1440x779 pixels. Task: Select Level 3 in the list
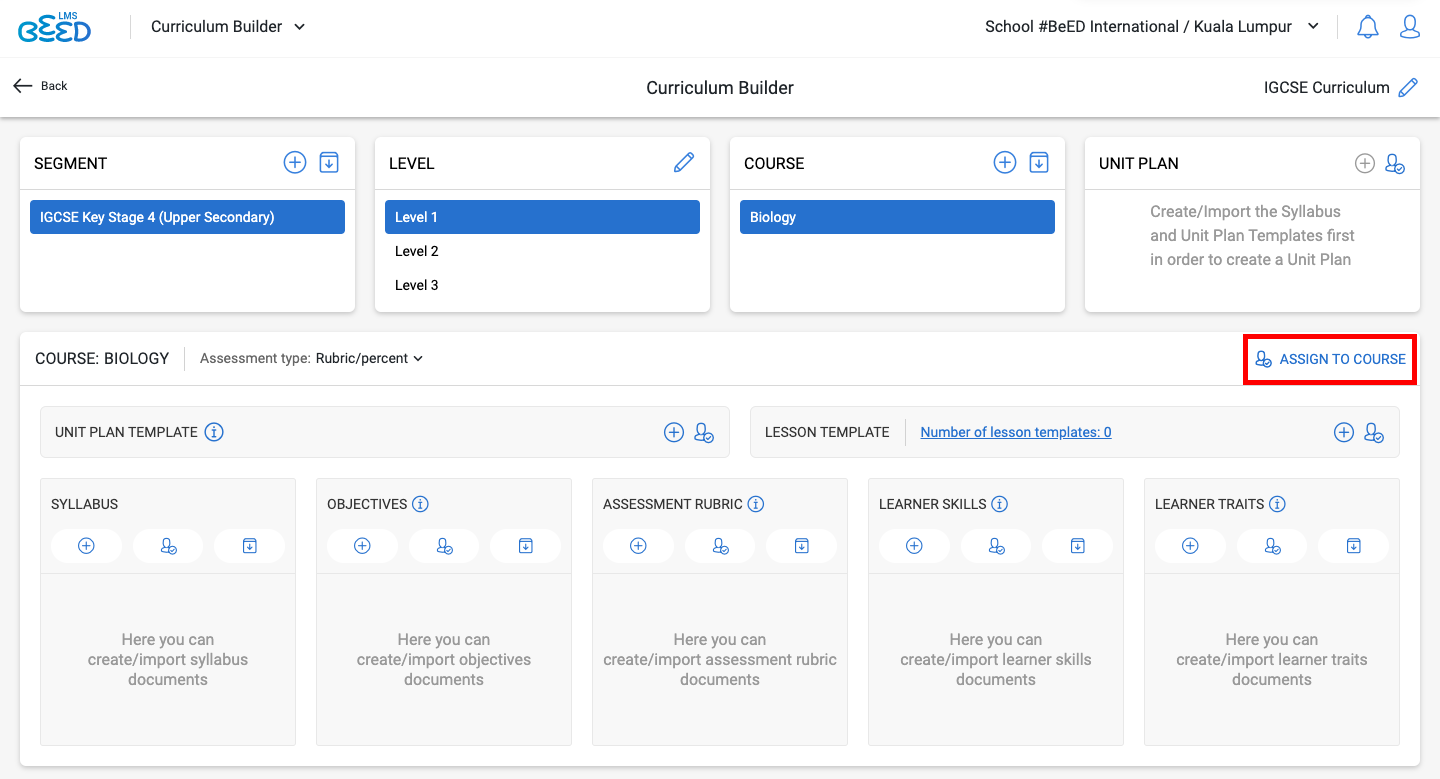click(x=417, y=285)
